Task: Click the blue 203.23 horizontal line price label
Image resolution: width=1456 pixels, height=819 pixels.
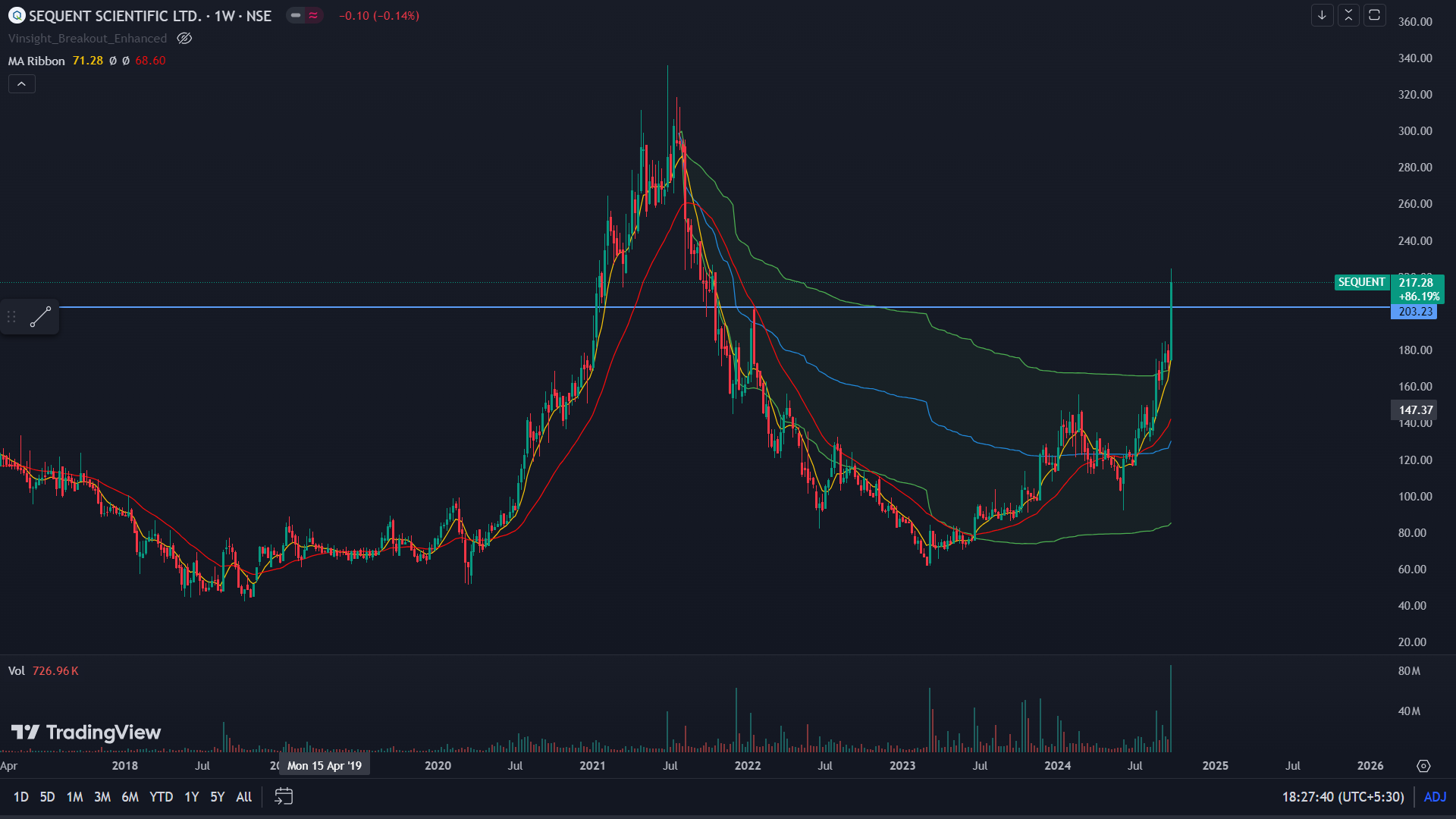Action: (x=1414, y=312)
